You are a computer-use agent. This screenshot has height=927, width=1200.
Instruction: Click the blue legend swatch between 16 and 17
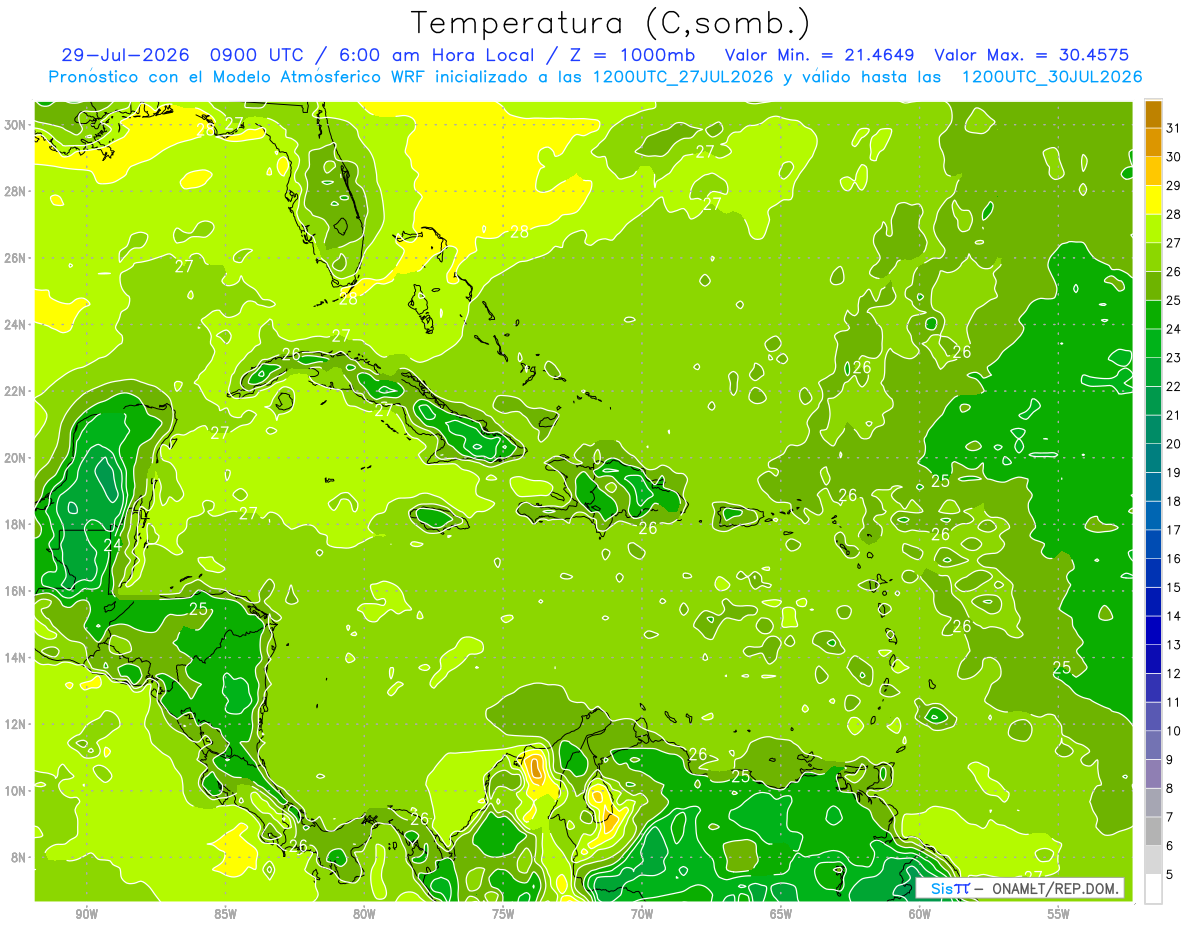pyautogui.click(x=1153, y=544)
